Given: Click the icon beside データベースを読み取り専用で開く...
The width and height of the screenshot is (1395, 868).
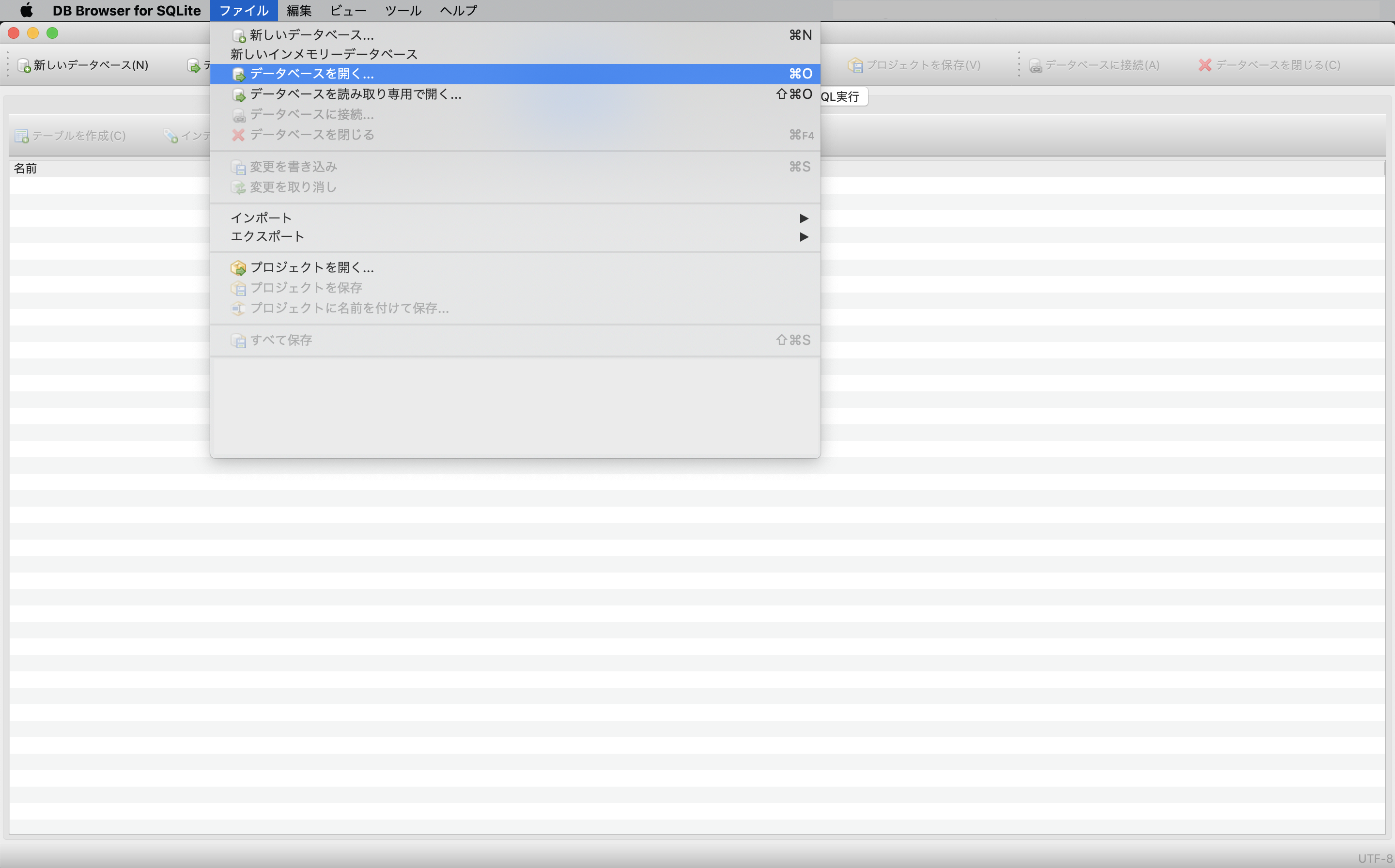Looking at the screenshot, I should coord(238,95).
